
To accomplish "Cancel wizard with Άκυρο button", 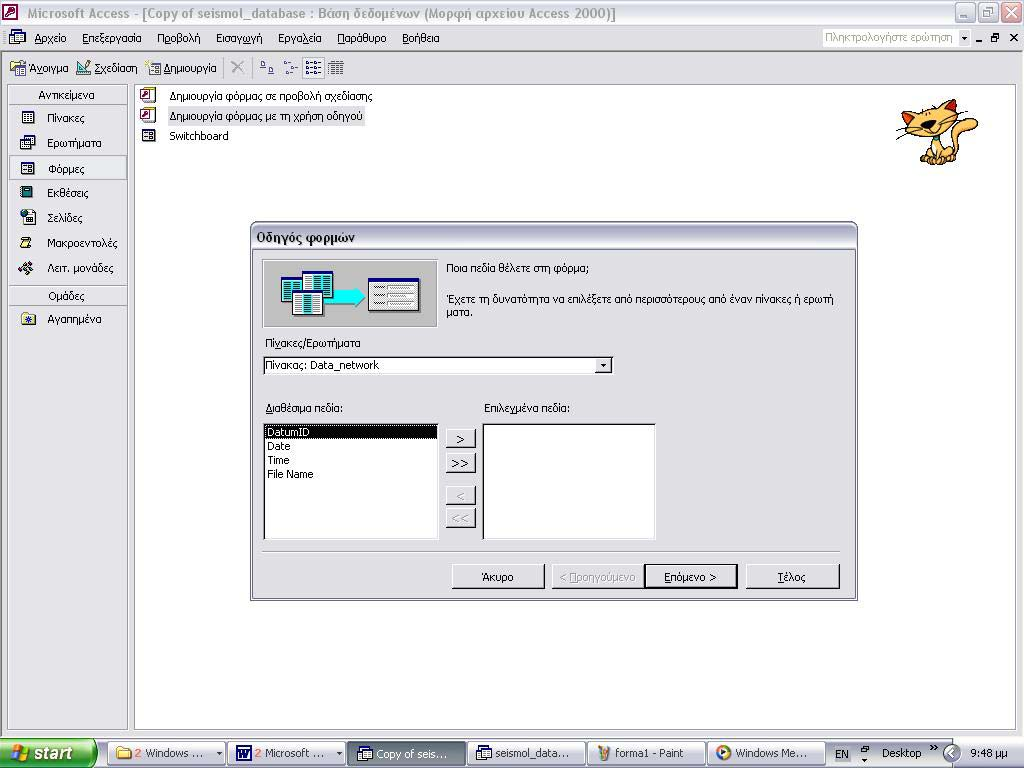I will 498,577.
